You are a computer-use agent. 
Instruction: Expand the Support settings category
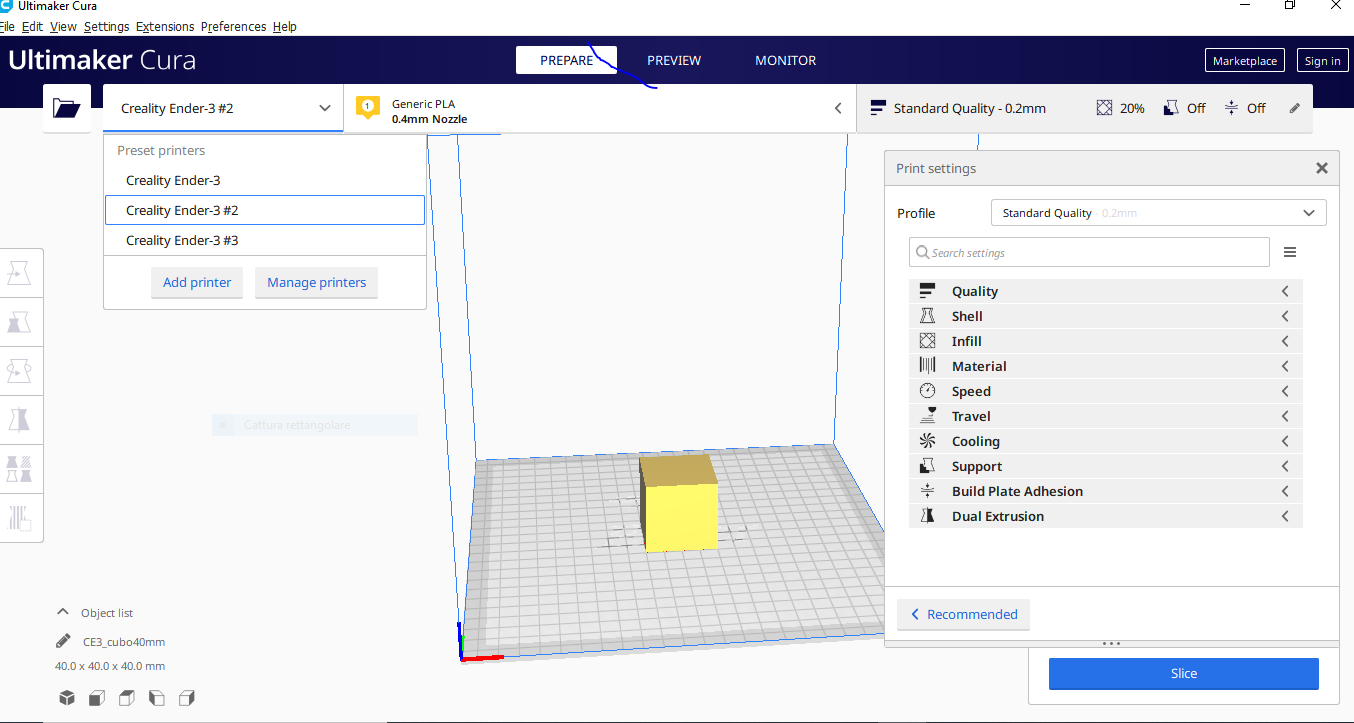coord(1106,466)
